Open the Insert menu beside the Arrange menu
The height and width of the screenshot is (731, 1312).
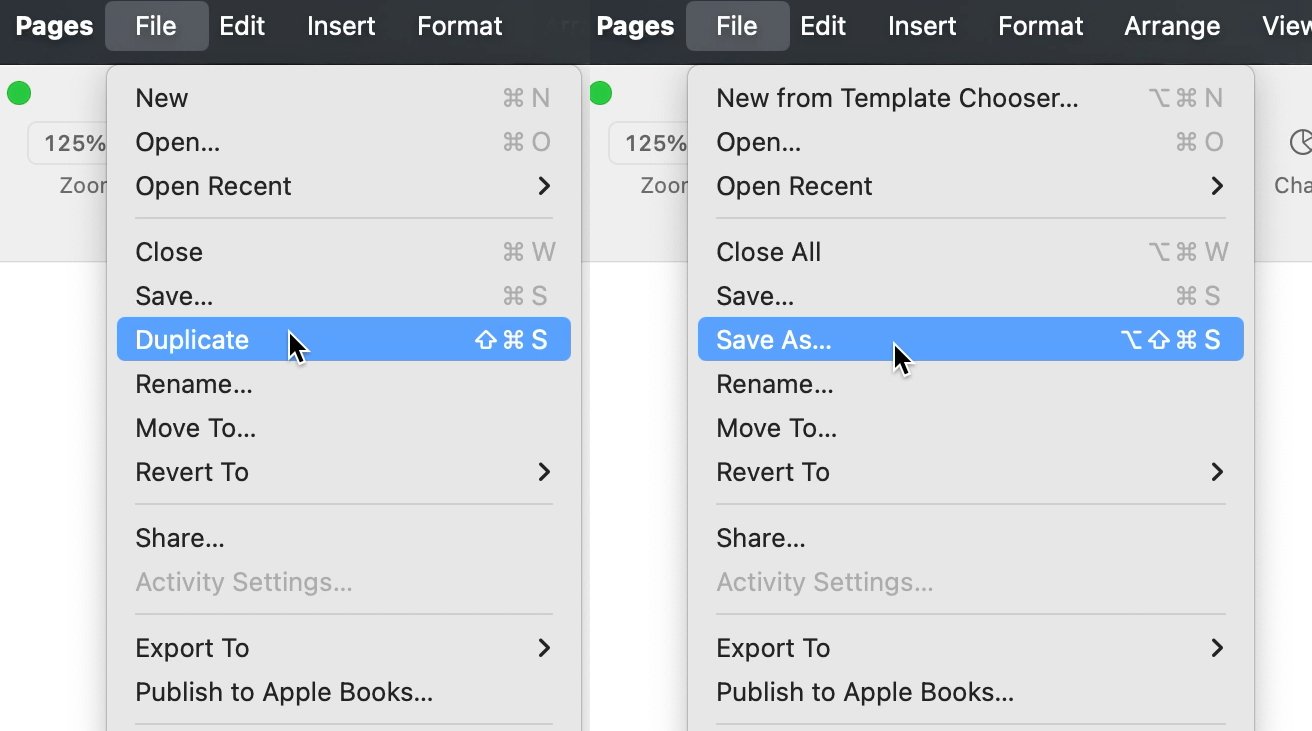coord(922,26)
